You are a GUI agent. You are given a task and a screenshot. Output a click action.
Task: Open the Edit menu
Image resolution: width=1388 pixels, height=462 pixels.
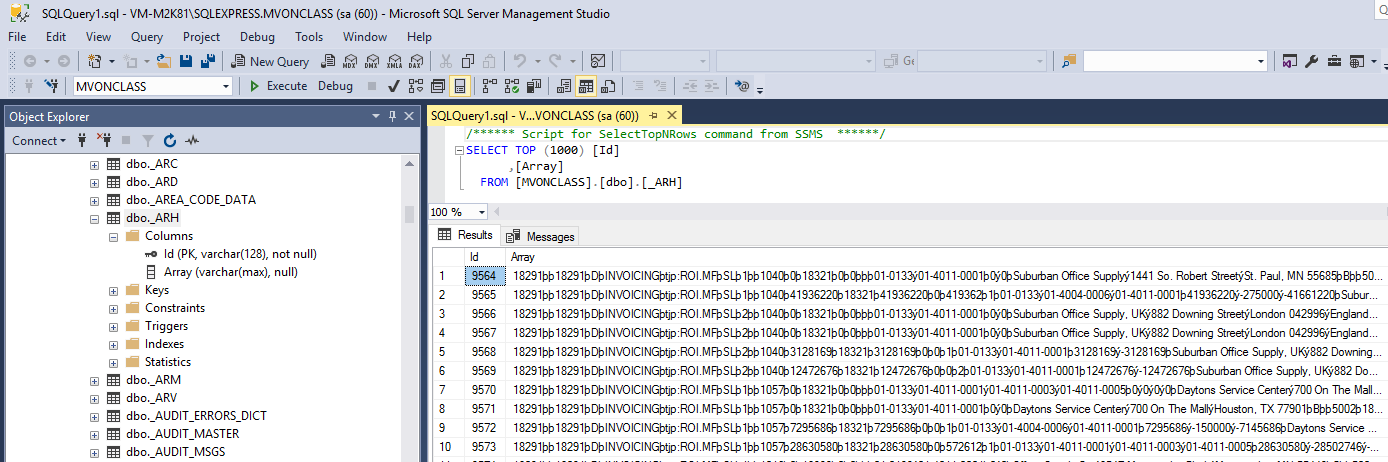click(56, 36)
